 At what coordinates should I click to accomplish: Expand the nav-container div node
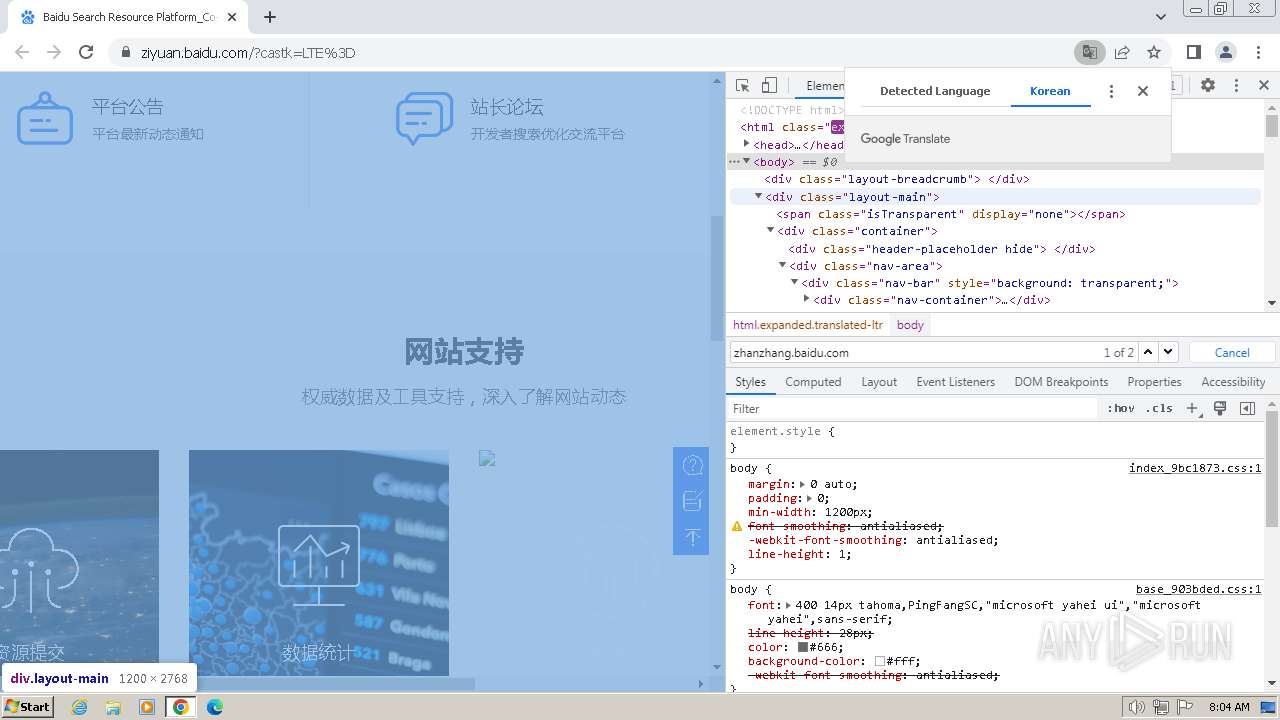806,299
